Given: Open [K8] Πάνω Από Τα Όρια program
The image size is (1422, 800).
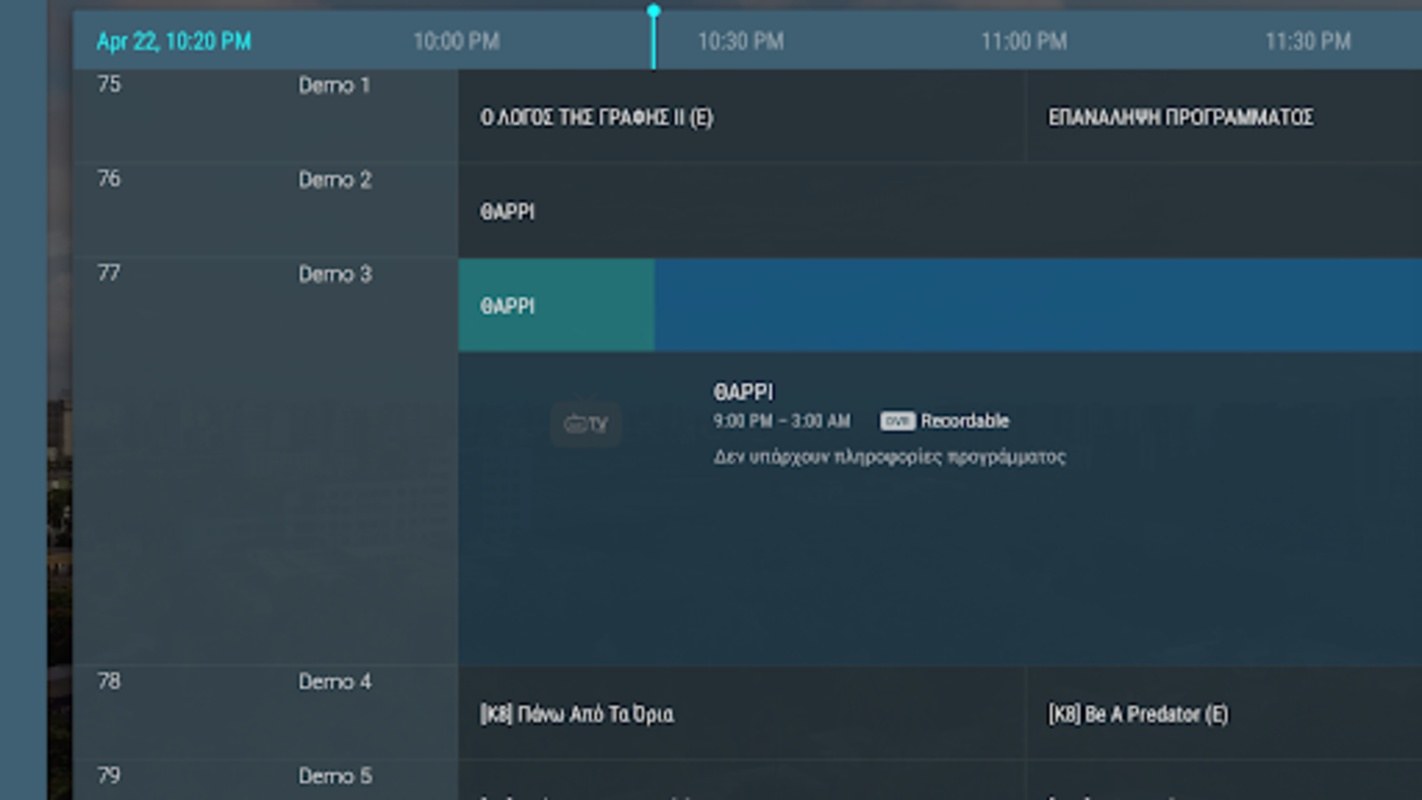Looking at the screenshot, I should point(741,714).
